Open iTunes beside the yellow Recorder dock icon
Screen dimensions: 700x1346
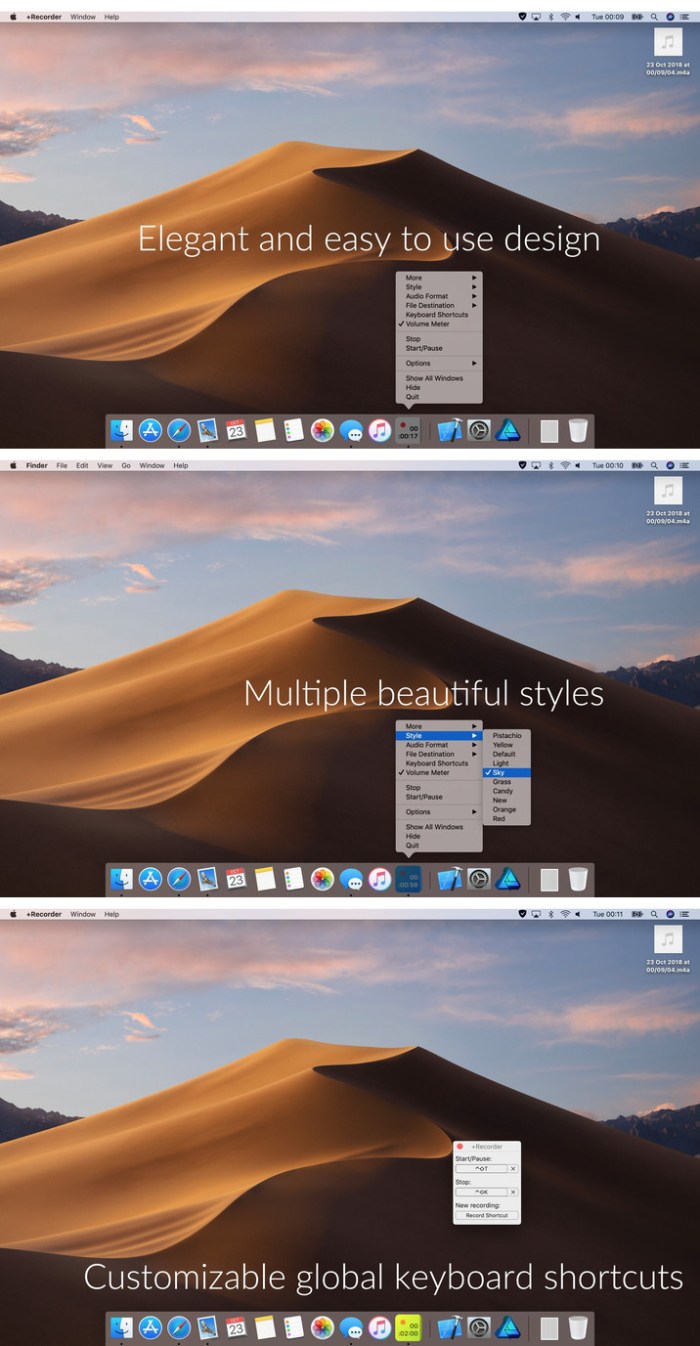point(379,1328)
